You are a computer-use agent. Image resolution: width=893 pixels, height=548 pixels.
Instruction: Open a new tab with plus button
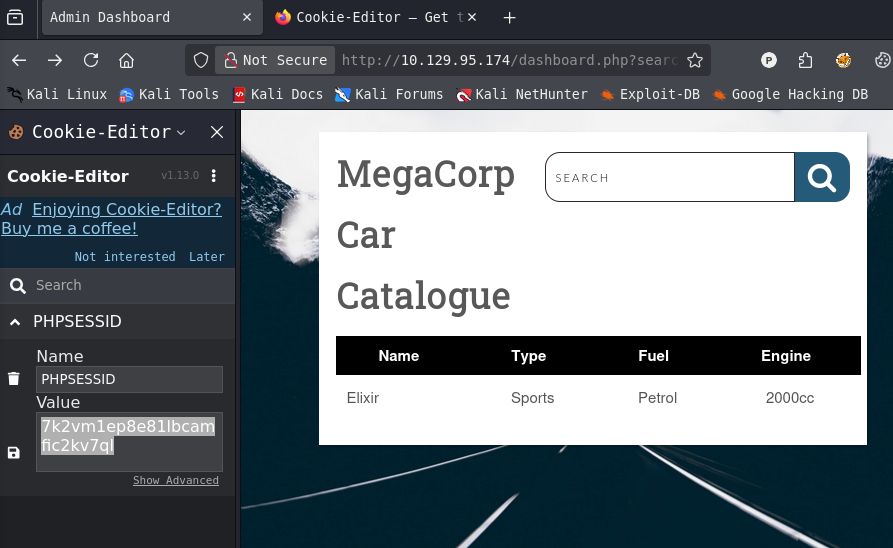pyautogui.click(x=510, y=18)
